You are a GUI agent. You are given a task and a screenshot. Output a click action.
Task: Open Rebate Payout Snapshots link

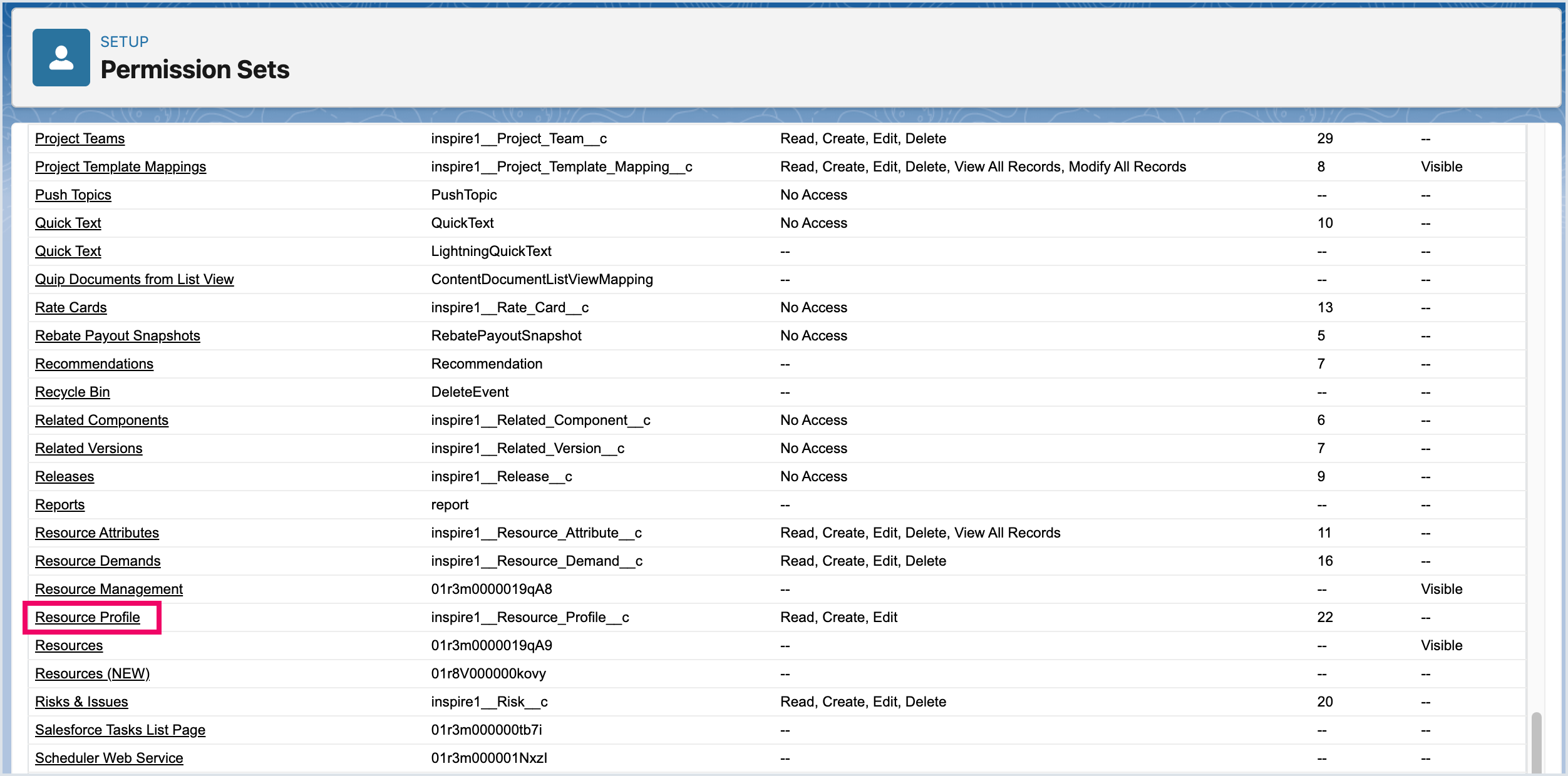click(x=117, y=335)
